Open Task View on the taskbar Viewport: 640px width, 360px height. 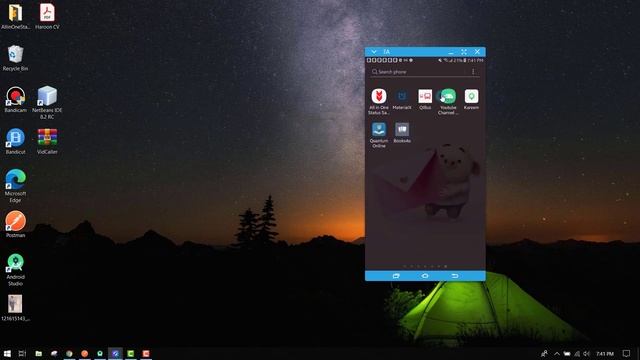22,353
